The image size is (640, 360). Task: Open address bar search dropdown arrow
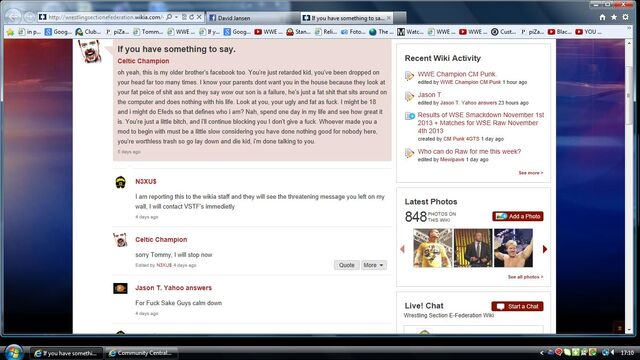[x=176, y=17]
